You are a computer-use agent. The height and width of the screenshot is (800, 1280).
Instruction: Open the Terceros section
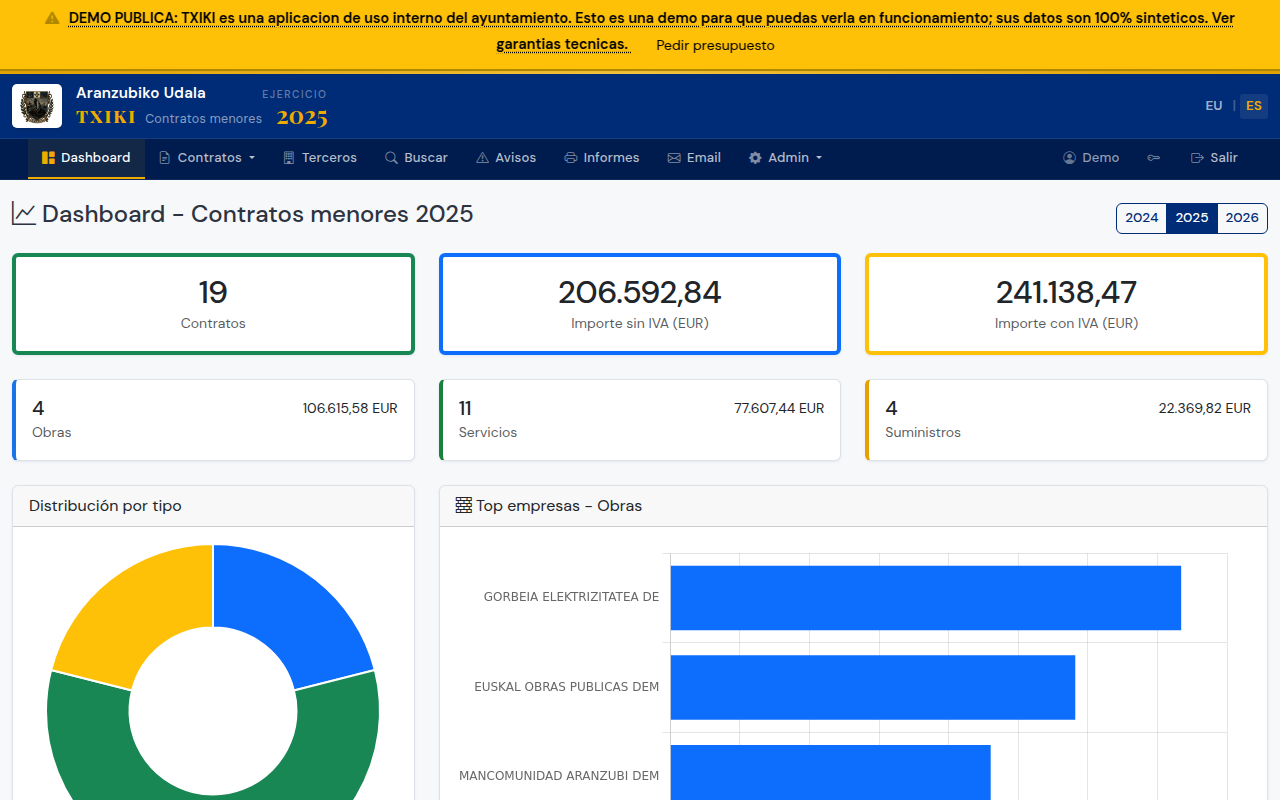[x=320, y=158]
